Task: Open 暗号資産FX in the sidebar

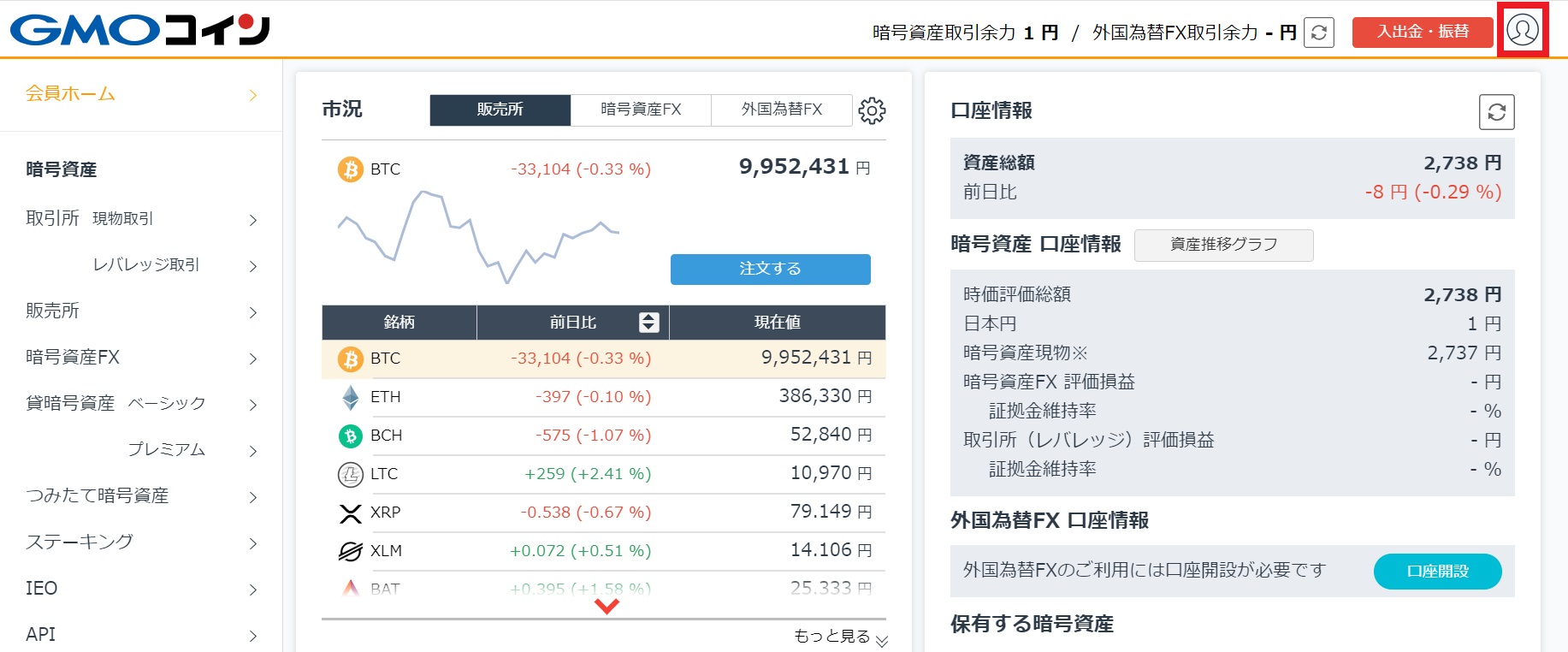Action: tap(141, 358)
